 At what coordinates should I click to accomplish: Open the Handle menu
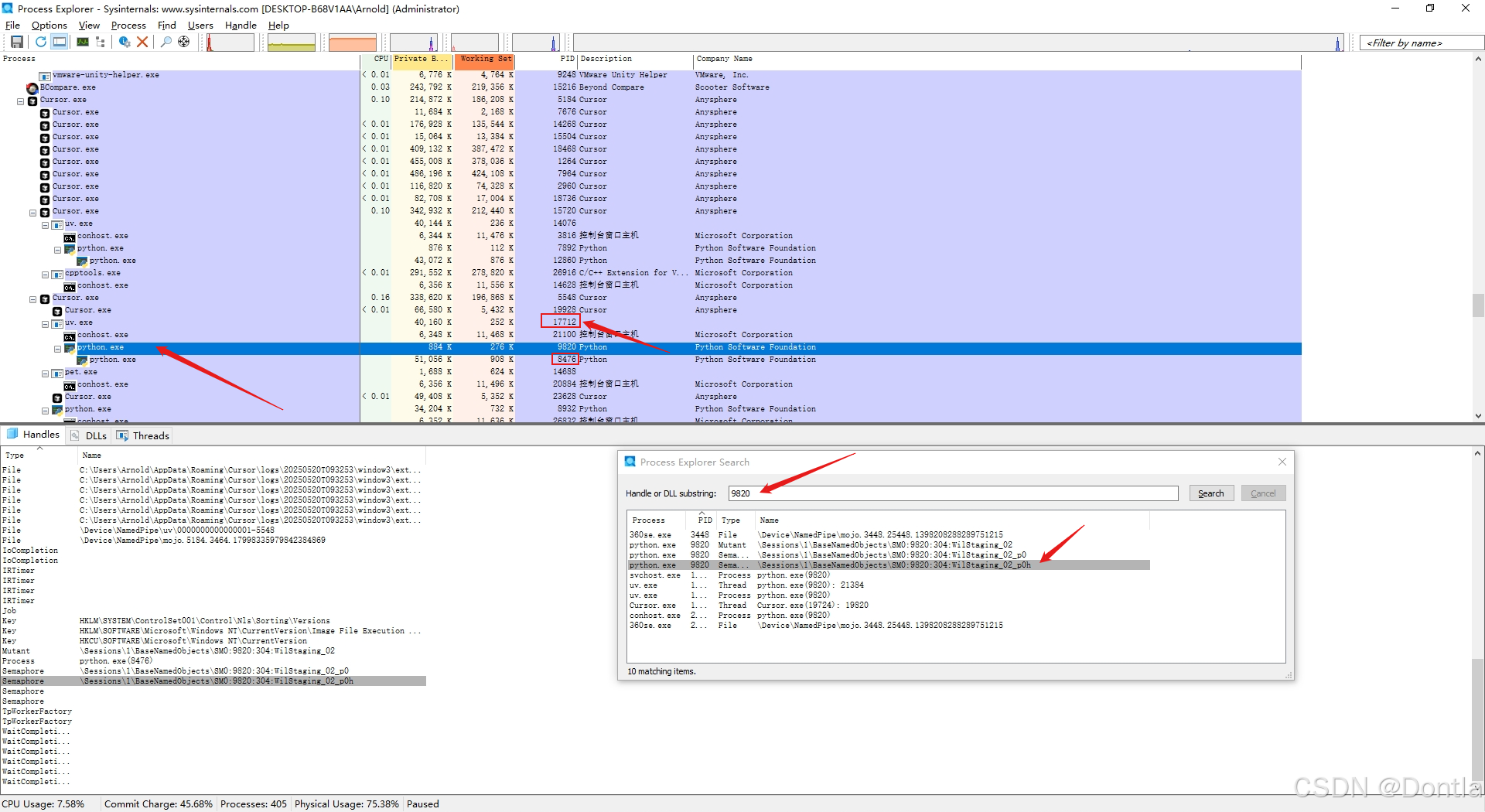coord(241,25)
